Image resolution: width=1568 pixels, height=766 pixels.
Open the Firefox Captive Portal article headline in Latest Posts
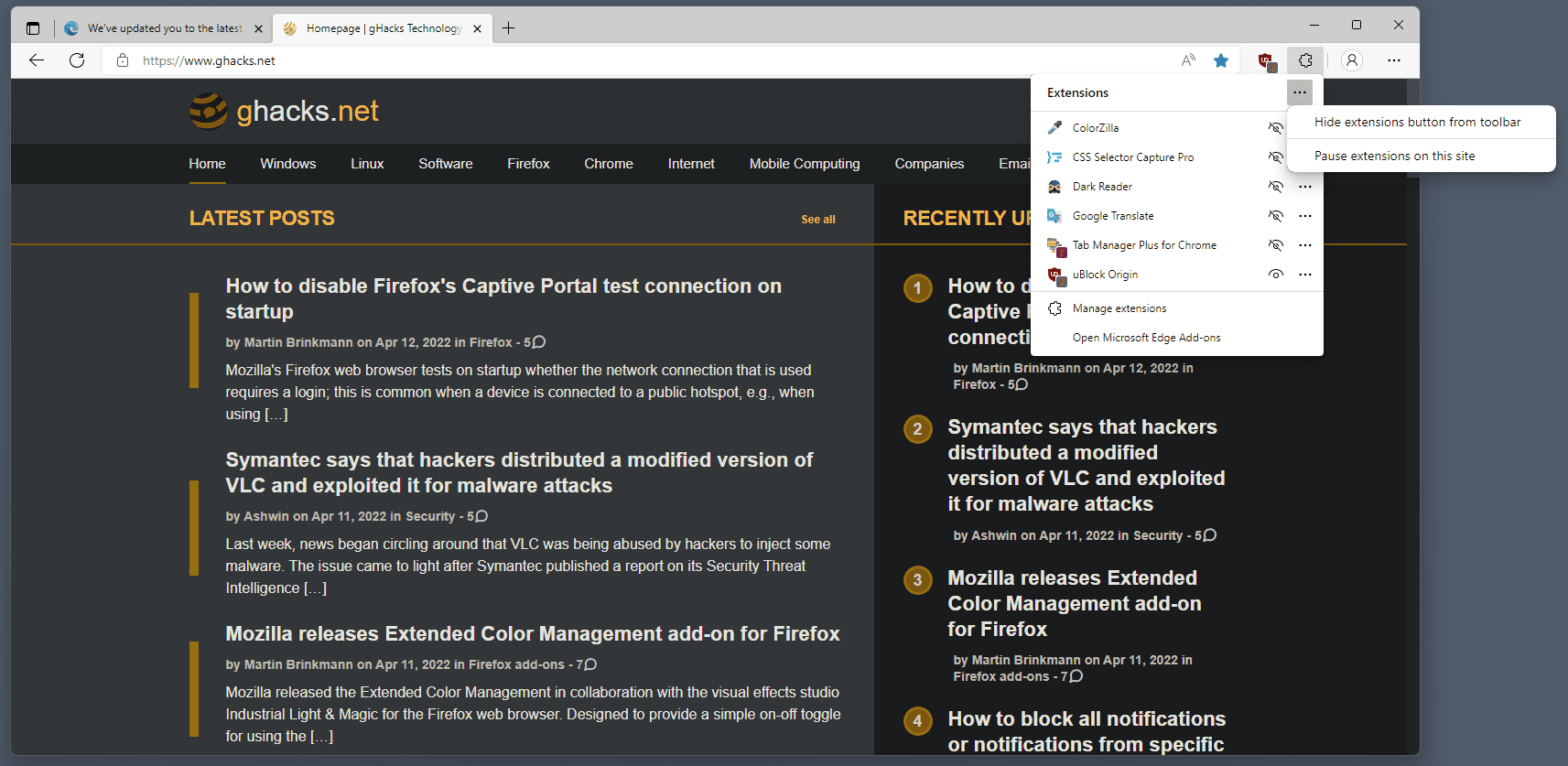[503, 298]
